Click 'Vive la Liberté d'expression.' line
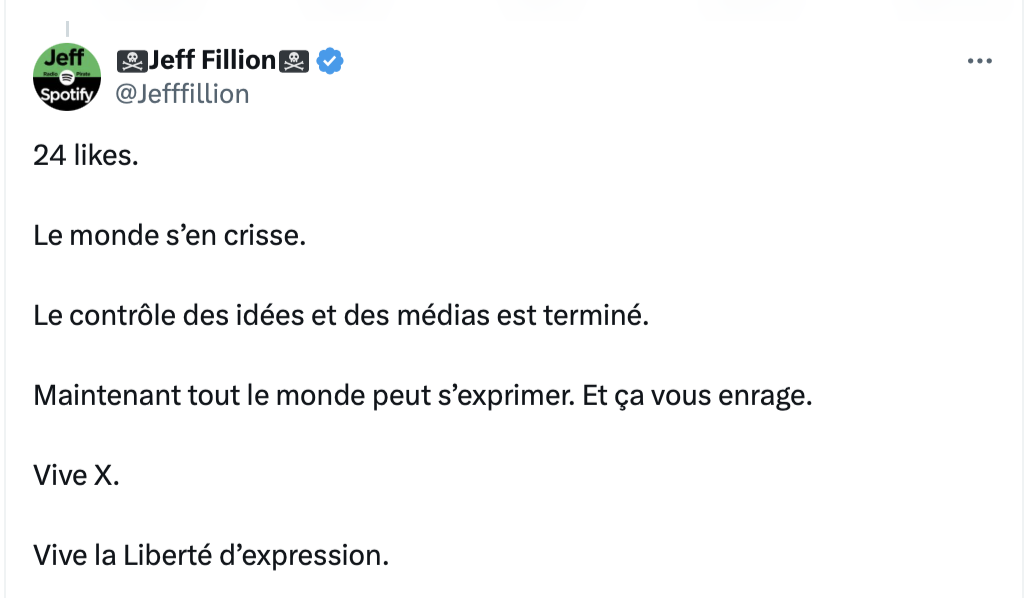The height and width of the screenshot is (598, 1032). pos(211,556)
